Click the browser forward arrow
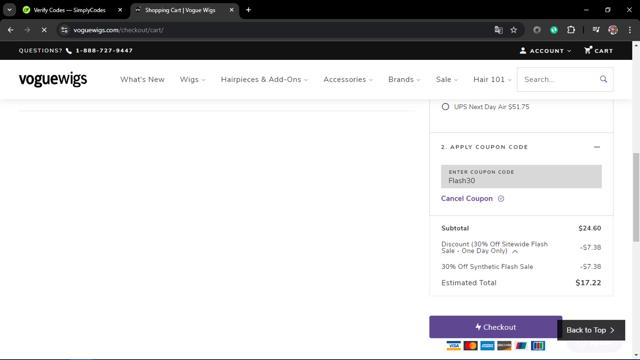640x360 pixels. [x=27, y=30]
